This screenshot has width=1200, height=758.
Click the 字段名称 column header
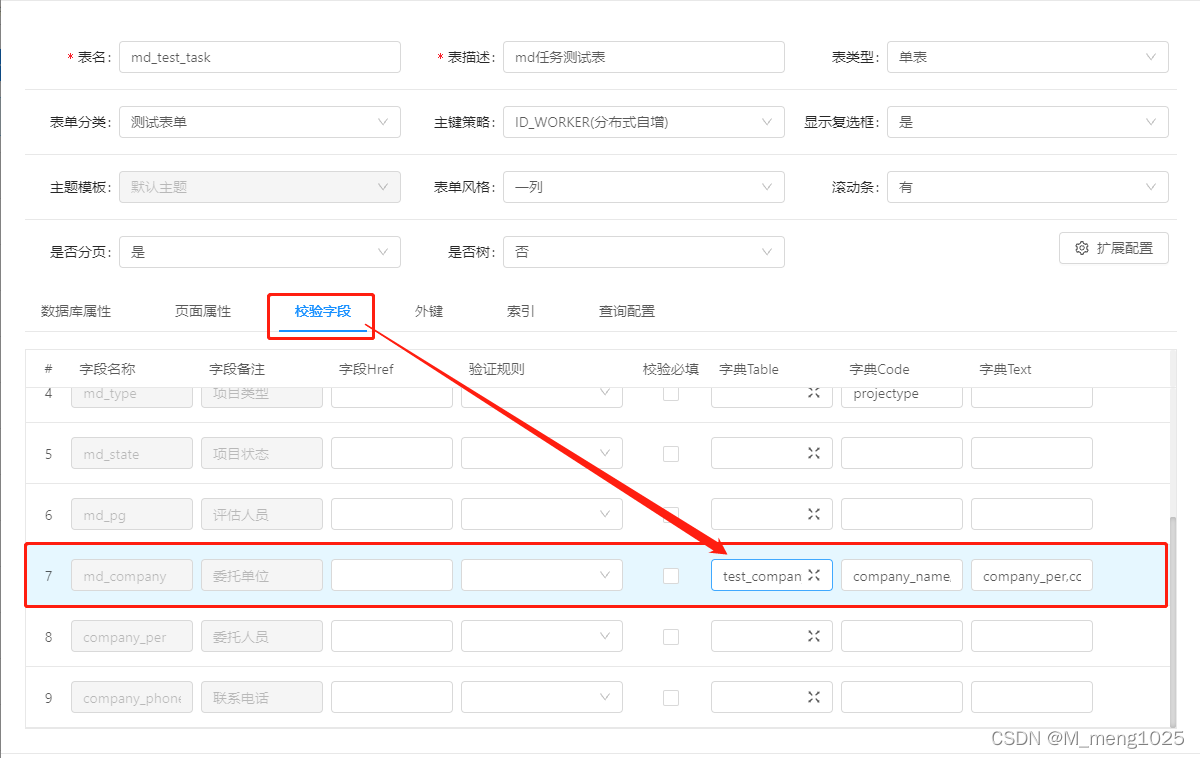coord(107,369)
